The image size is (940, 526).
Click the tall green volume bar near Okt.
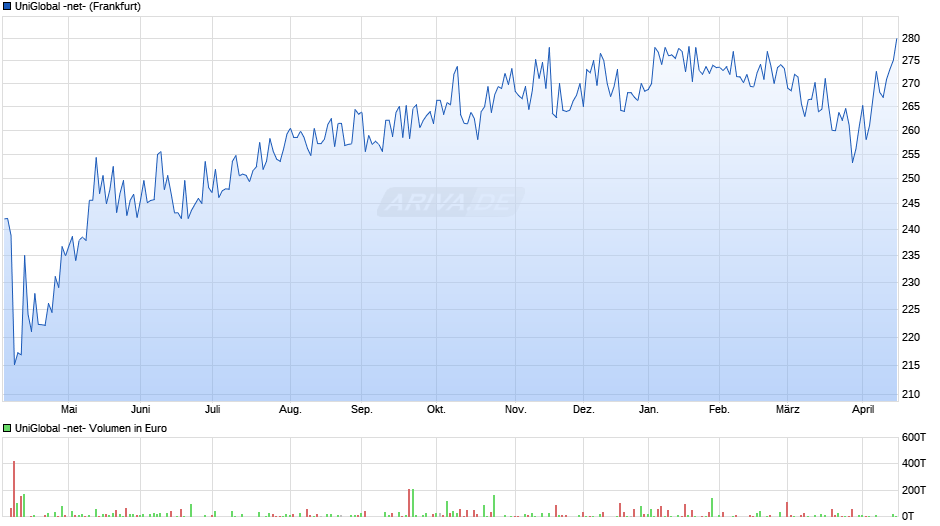[x=413, y=503]
